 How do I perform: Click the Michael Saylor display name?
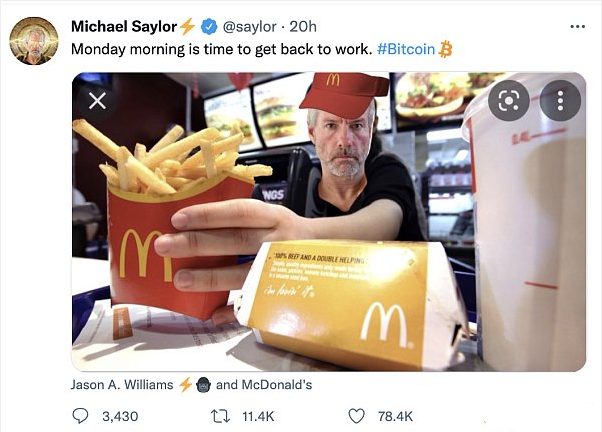(x=124, y=26)
